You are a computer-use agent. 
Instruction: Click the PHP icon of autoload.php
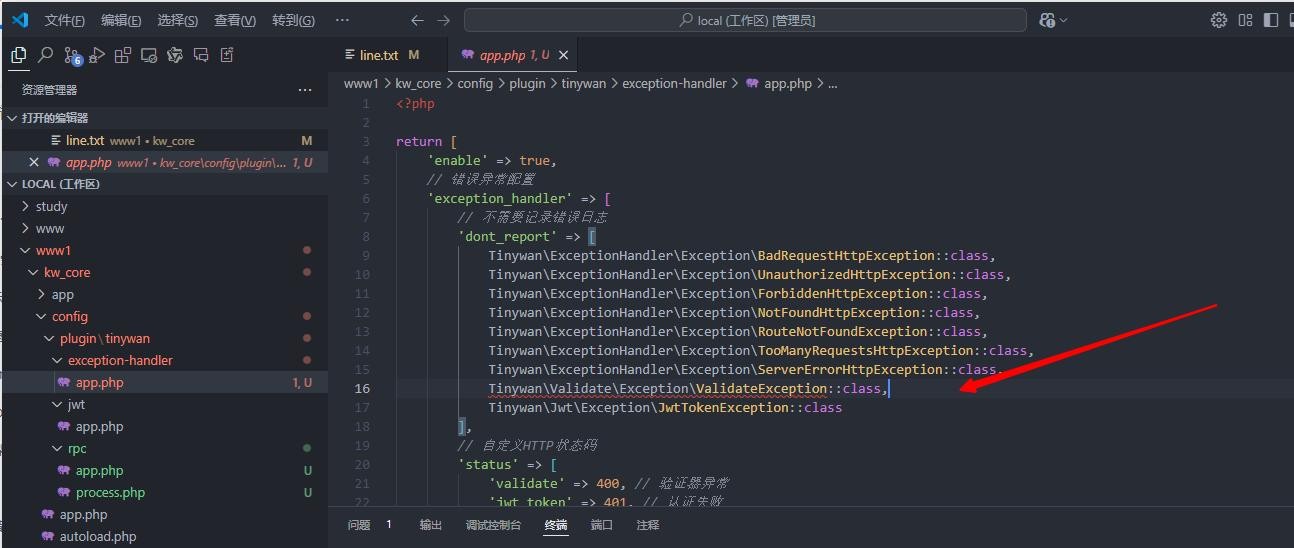pos(49,537)
